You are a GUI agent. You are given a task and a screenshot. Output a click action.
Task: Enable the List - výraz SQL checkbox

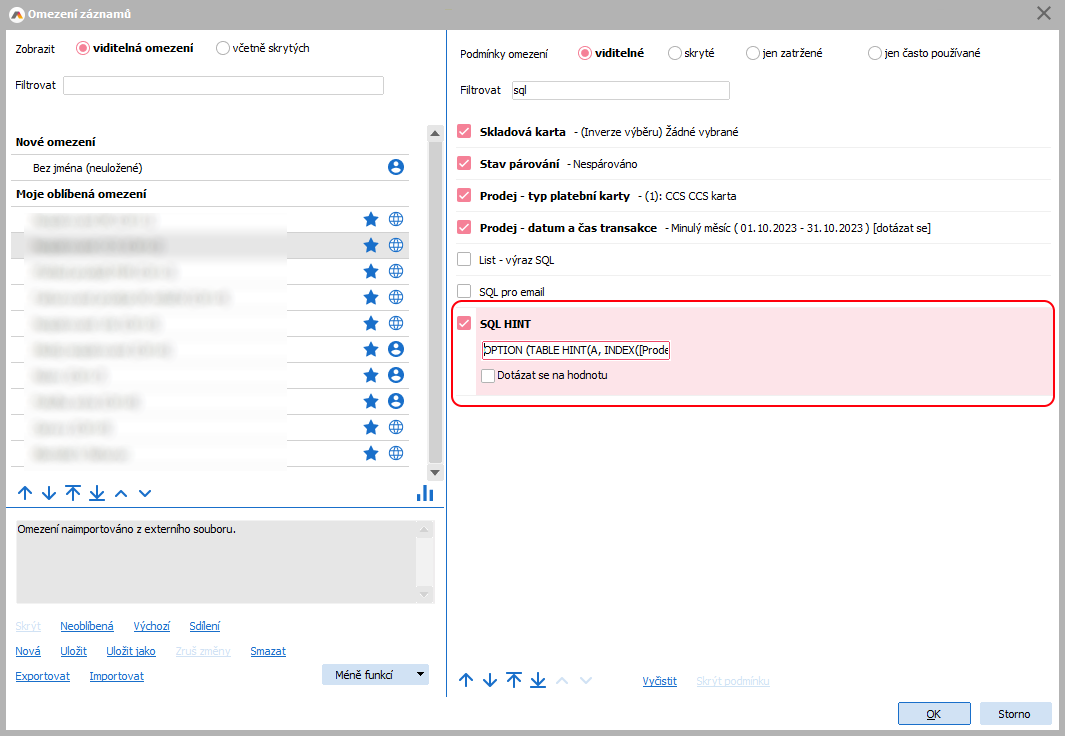click(464, 260)
